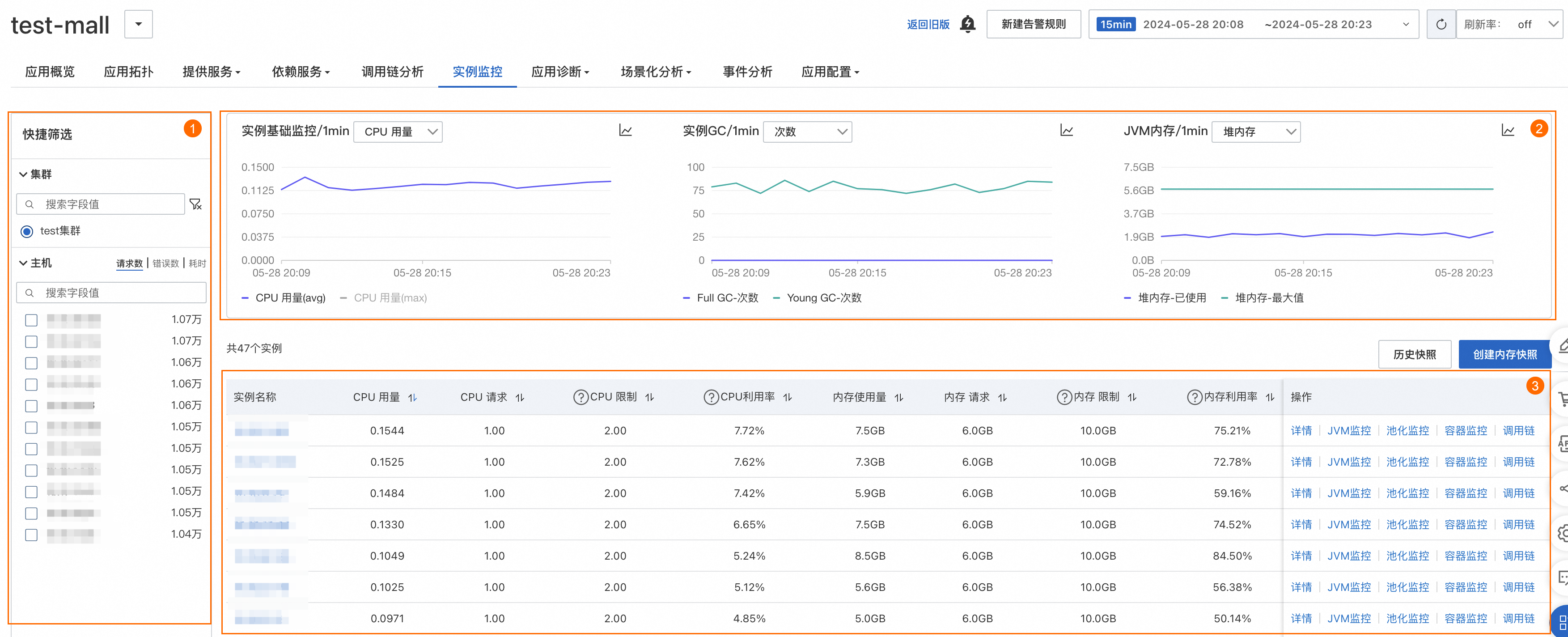The width and height of the screenshot is (1568, 637).
Task: Sort table by 内存 限制
Action: (x=1132, y=397)
